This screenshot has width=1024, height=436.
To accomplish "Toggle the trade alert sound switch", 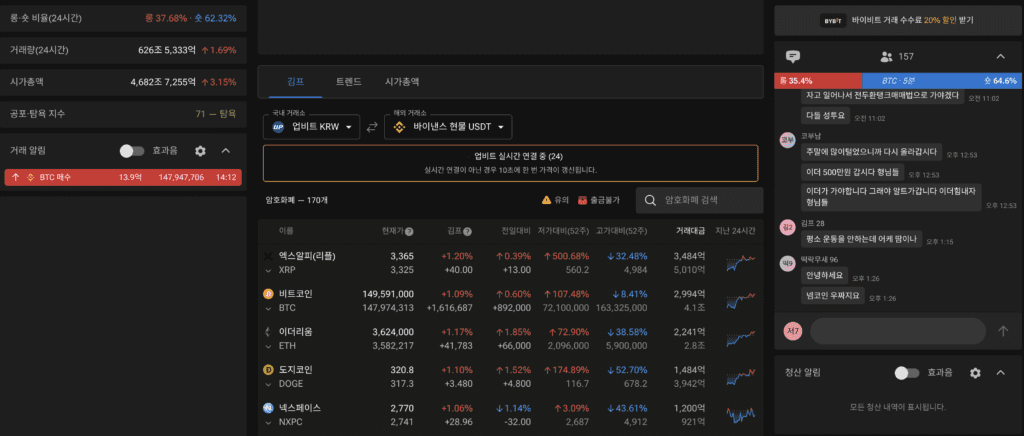I will 132,151.
